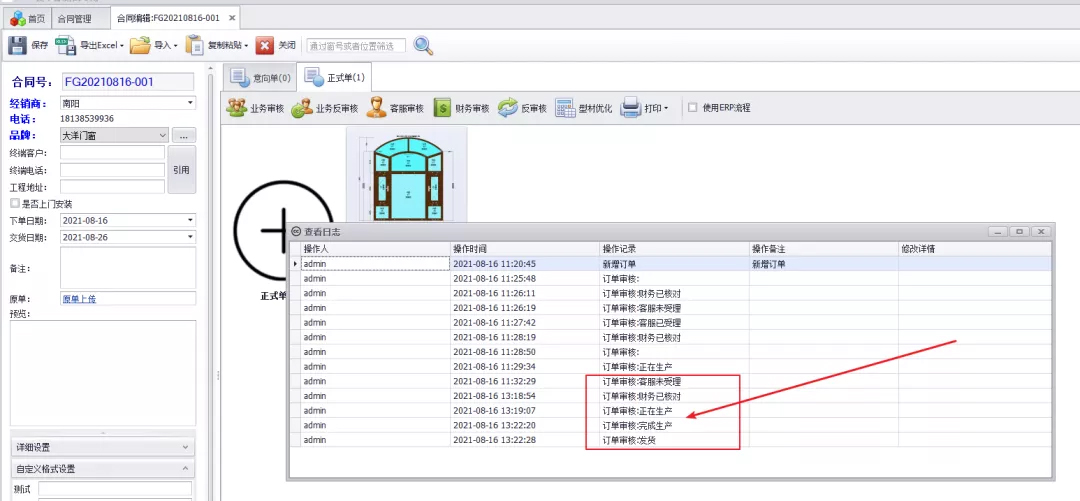
Task: Enable the 是否上门安装 checkbox
Action: click(x=15, y=203)
